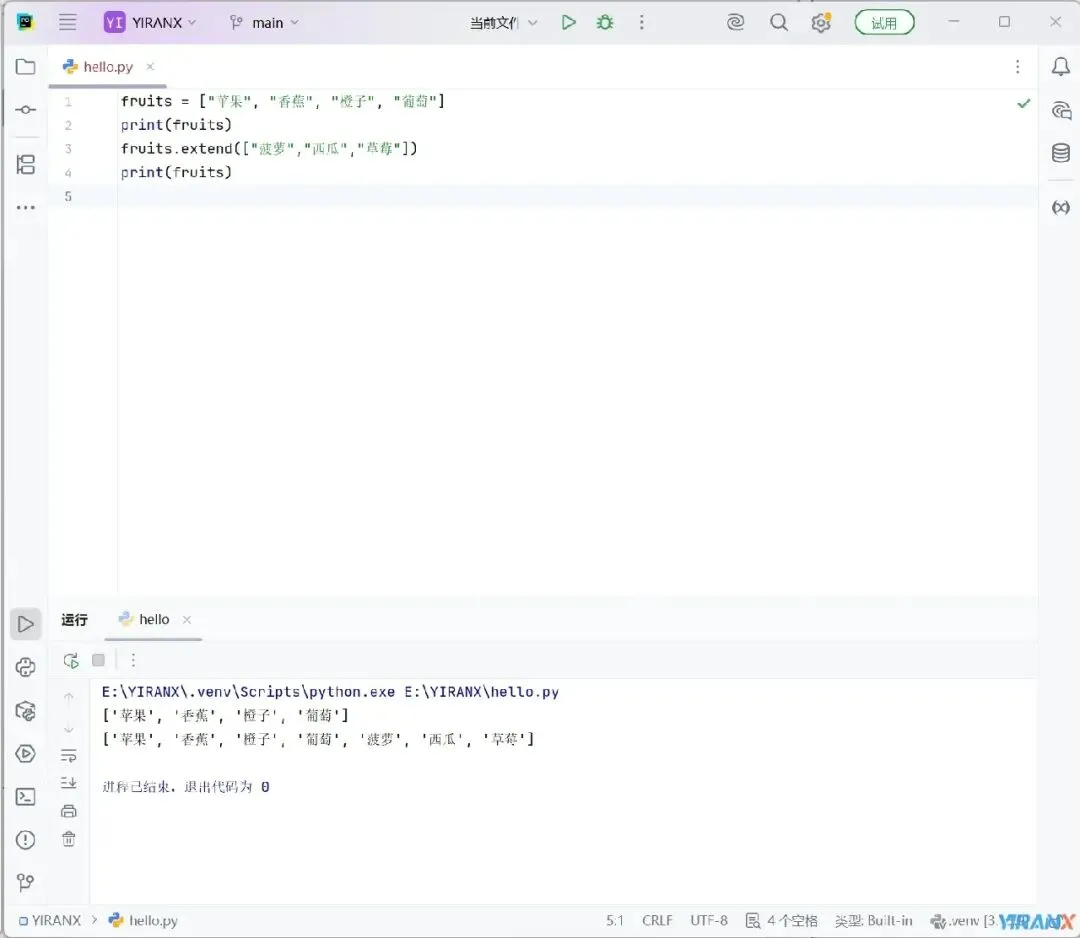Stop the running process

tap(98, 660)
